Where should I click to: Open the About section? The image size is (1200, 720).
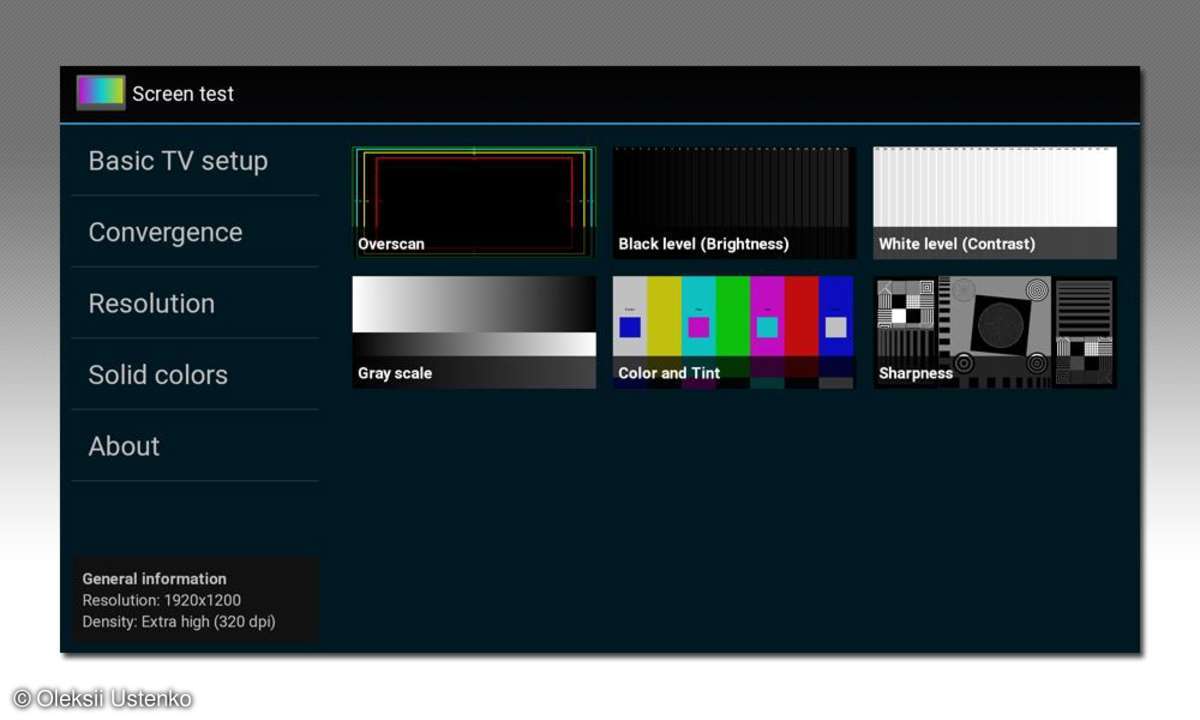click(195, 445)
